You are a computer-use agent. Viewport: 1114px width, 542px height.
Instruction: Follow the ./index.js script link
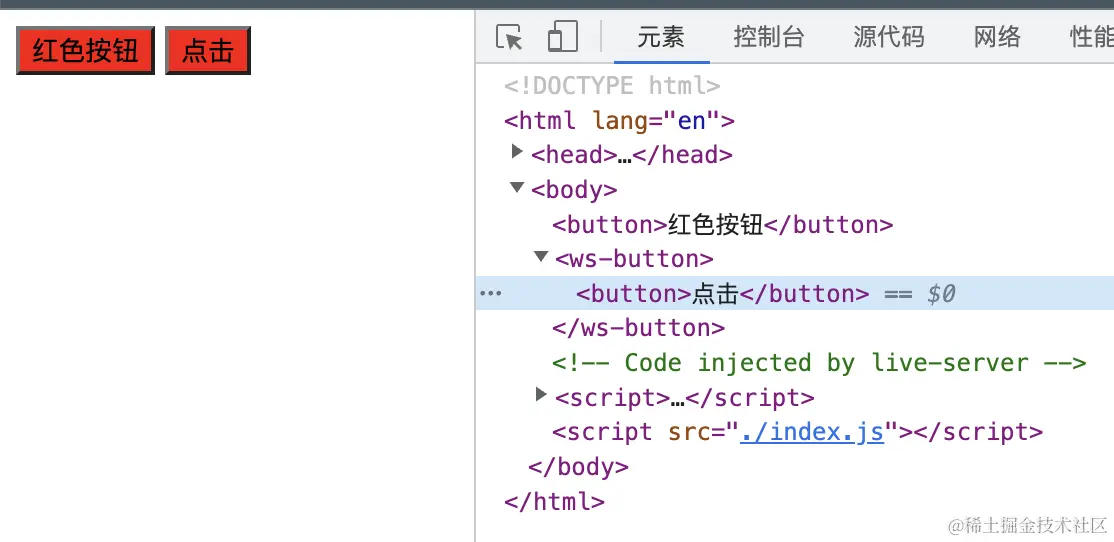click(811, 432)
